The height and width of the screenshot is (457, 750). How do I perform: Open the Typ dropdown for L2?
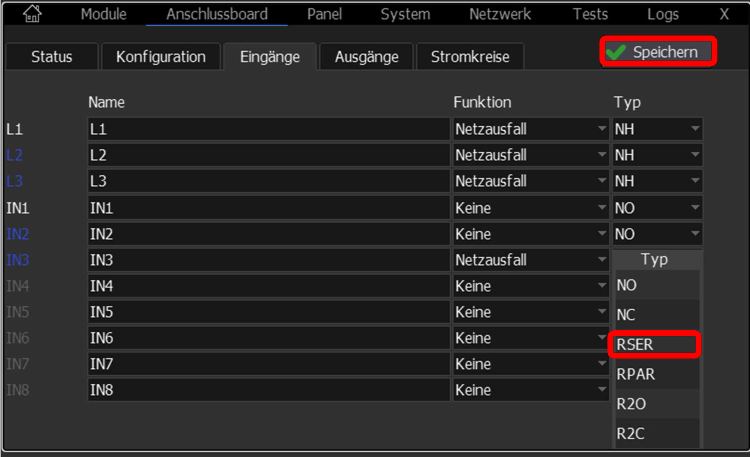(657, 155)
